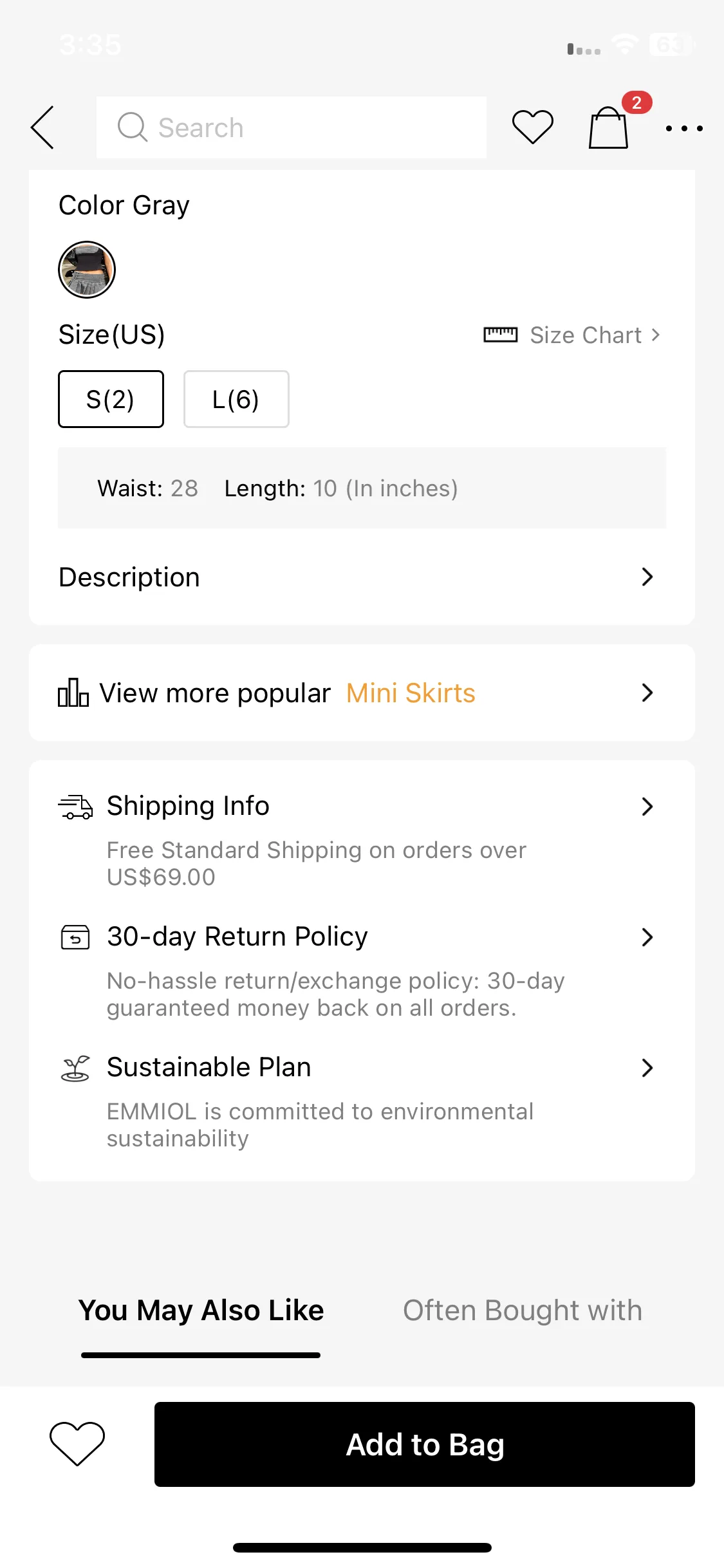The width and height of the screenshot is (724, 1568).
Task: Switch to Often Bought with tab
Action: (523, 1311)
